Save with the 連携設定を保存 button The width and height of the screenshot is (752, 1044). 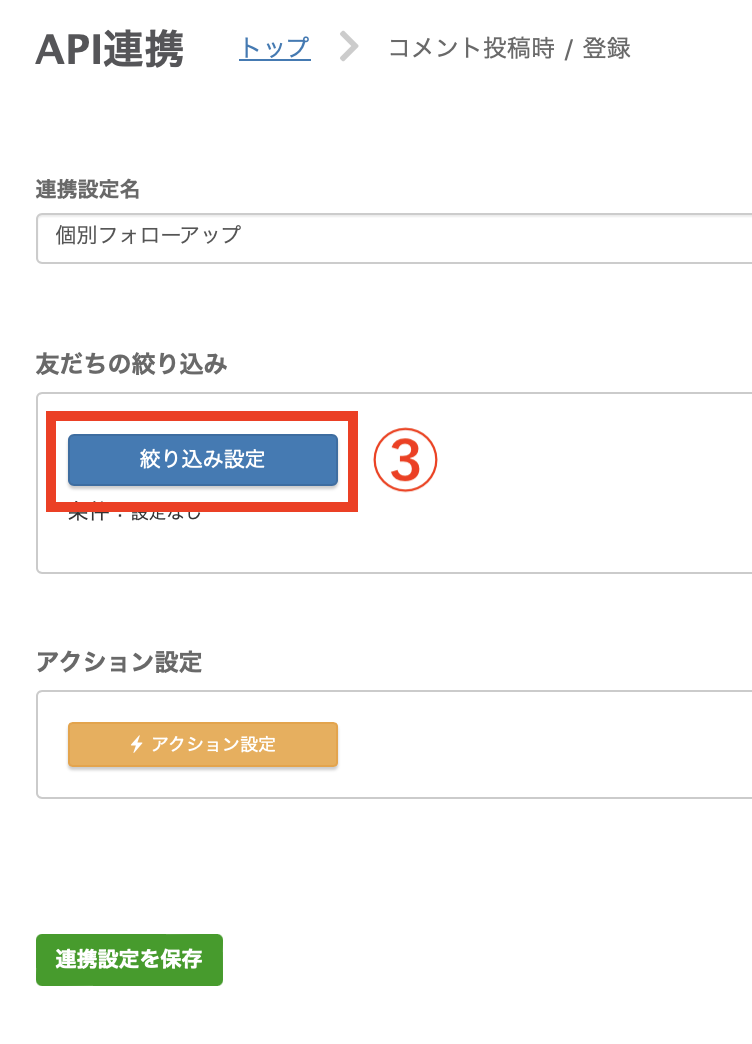129,959
